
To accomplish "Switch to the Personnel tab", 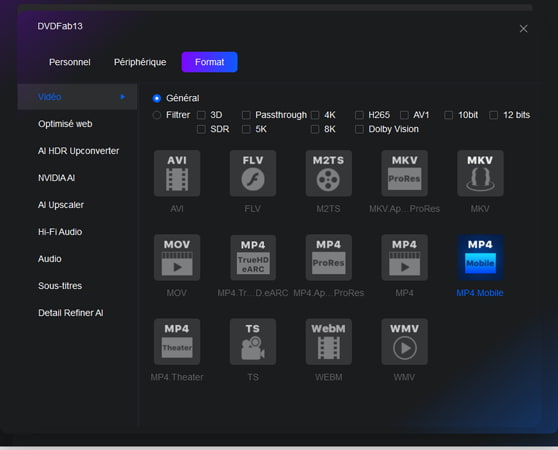I will tap(70, 62).
